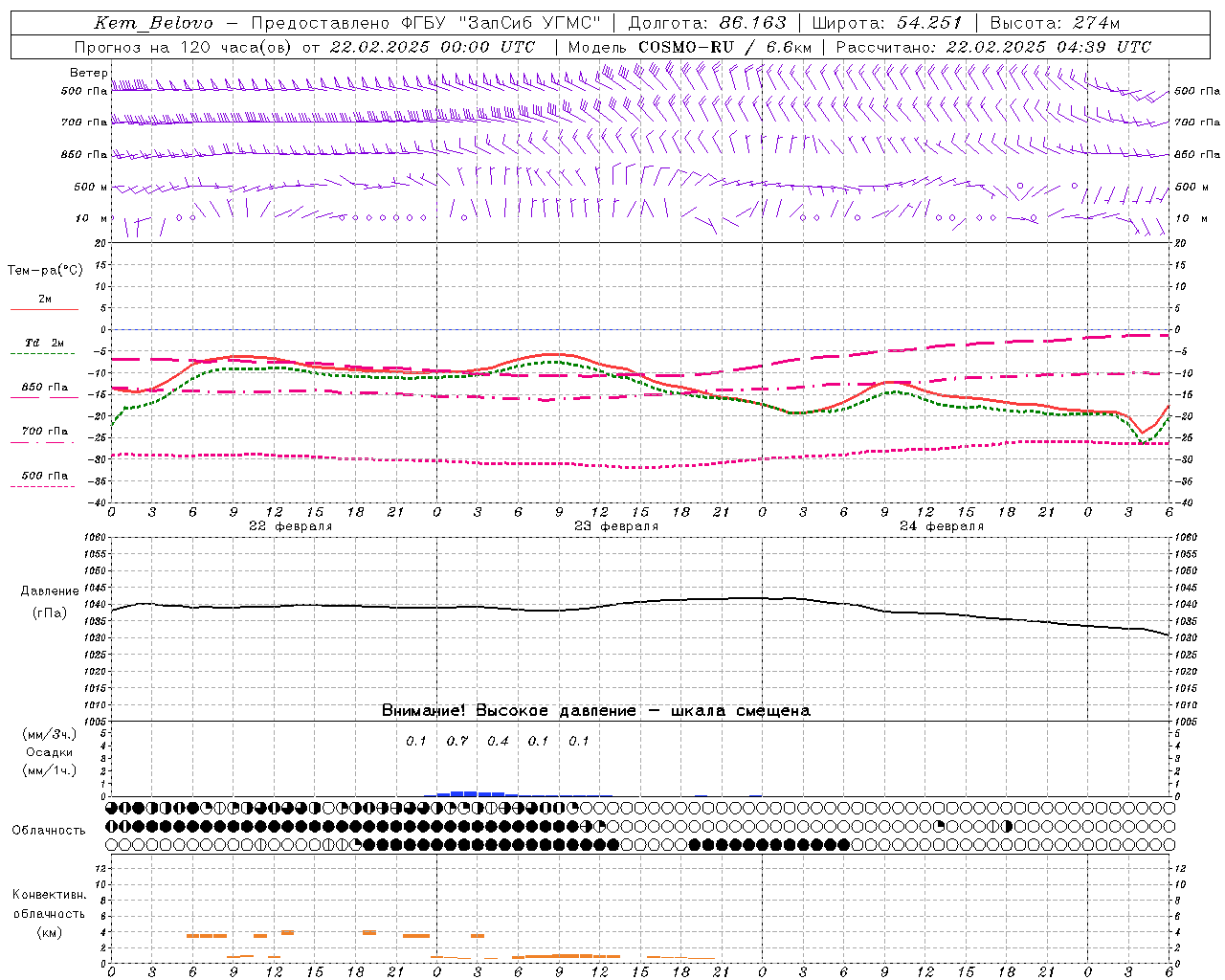Screen dimensions: 1225x980
Task: Click the "(км)" convective height unit label
Action: pos(49,933)
